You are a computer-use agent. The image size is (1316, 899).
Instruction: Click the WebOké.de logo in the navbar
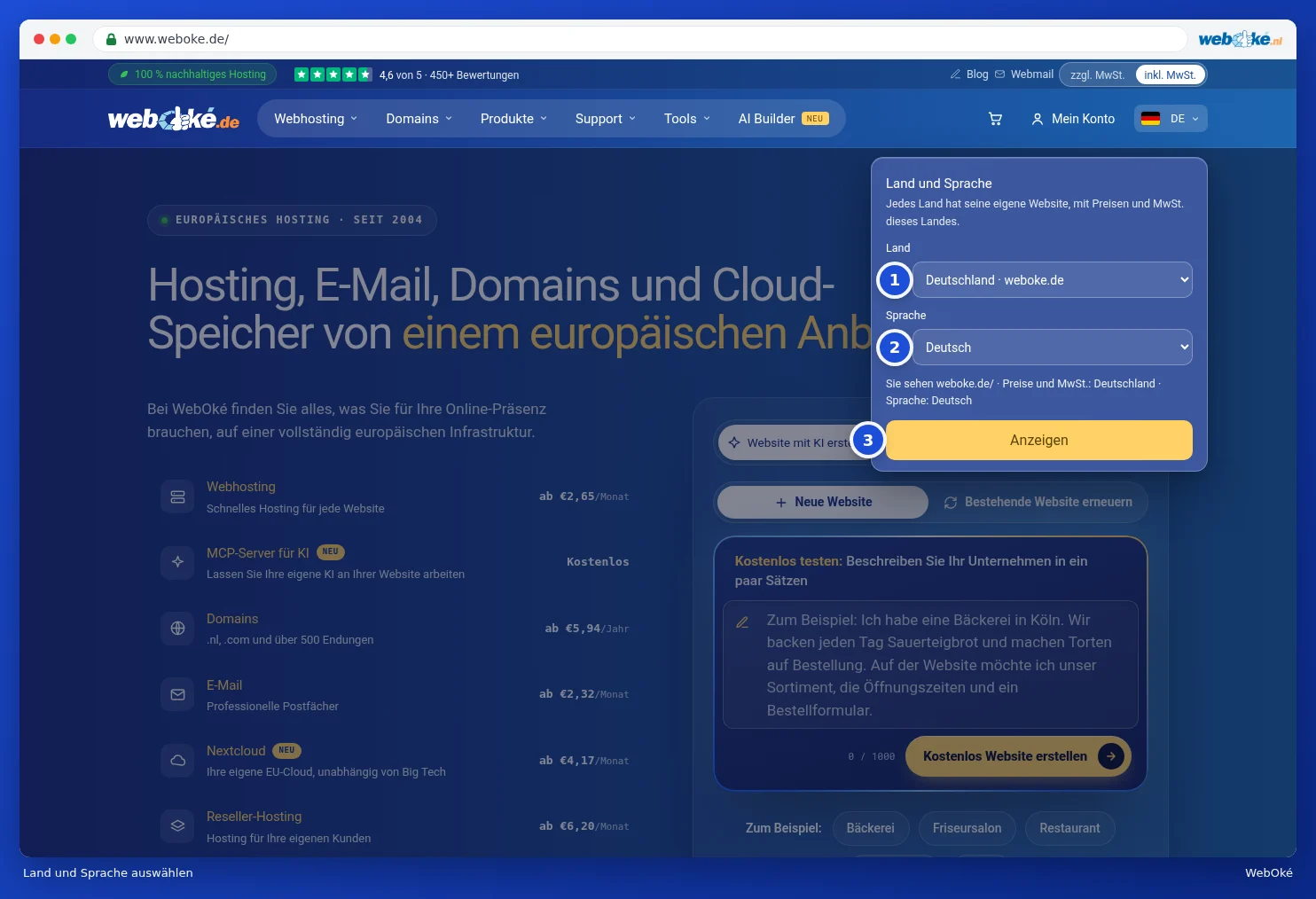coord(174,119)
